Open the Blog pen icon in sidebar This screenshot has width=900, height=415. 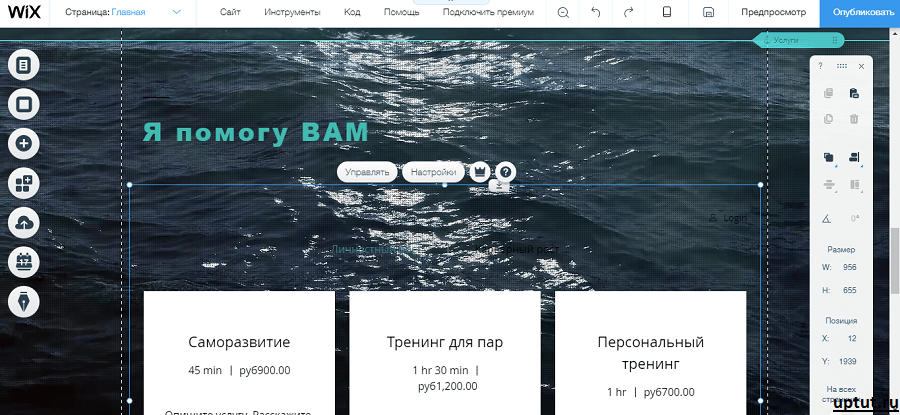[x=24, y=301]
